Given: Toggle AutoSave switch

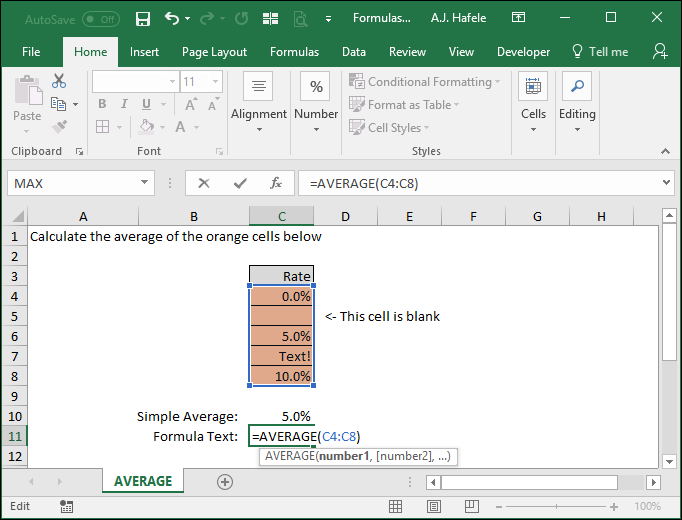Looking at the screenshot, I should [x=101, y=19].
